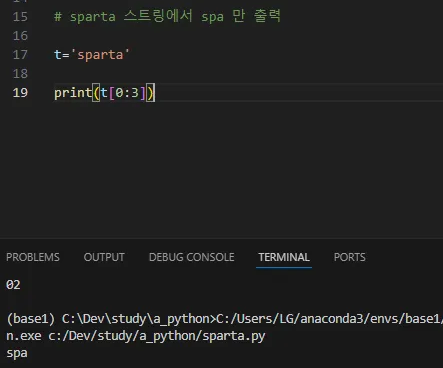Click line number 16 in gutter

click(20, 36)
